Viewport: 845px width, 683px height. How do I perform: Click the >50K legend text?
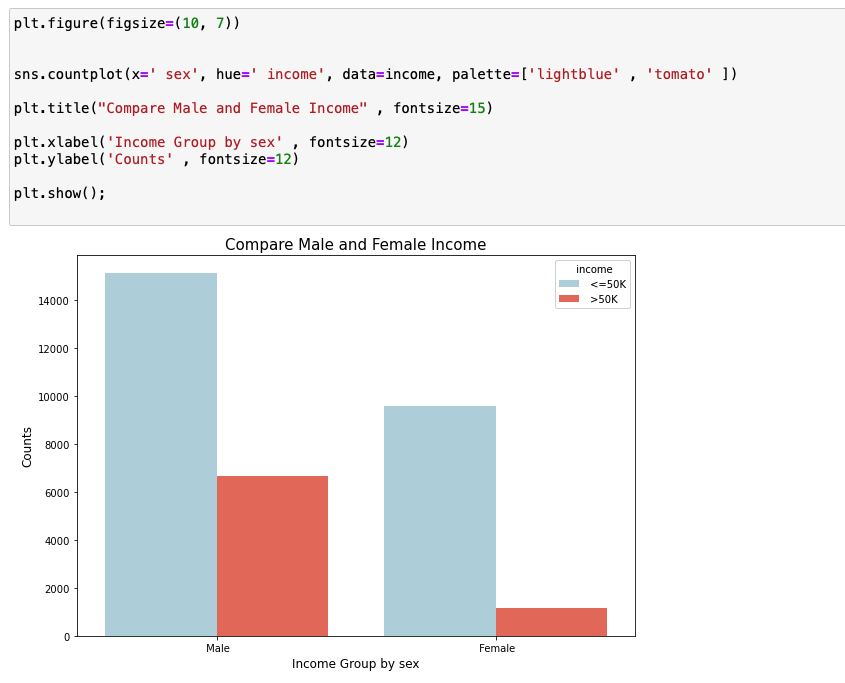tap(604, 299)
